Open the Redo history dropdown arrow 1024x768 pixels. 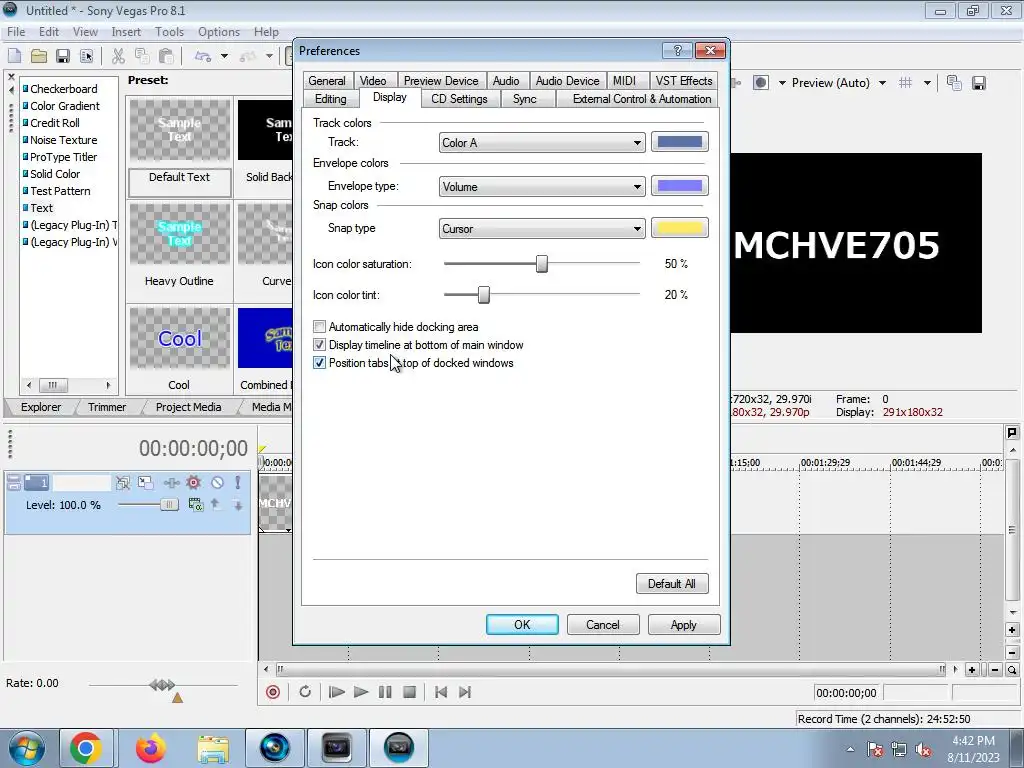(269, 56)
